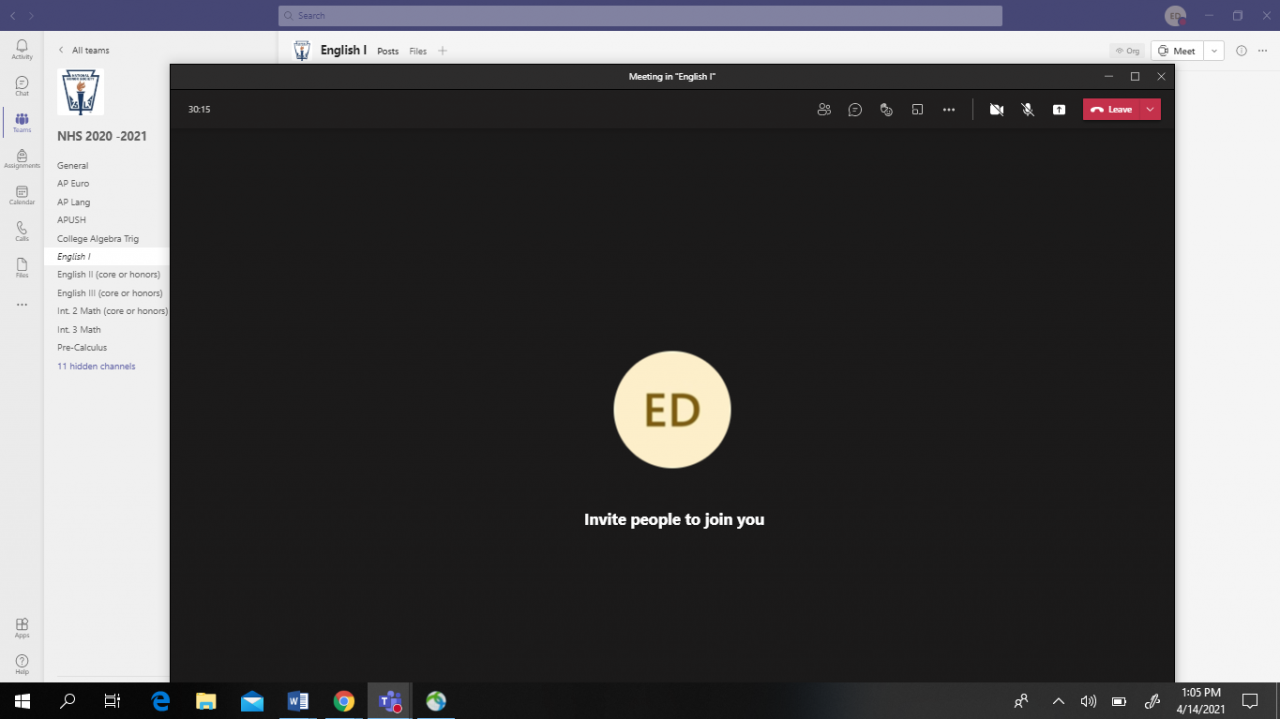
Task: Unmute the microphone in meeting
Action: [x=1027, y=110]
